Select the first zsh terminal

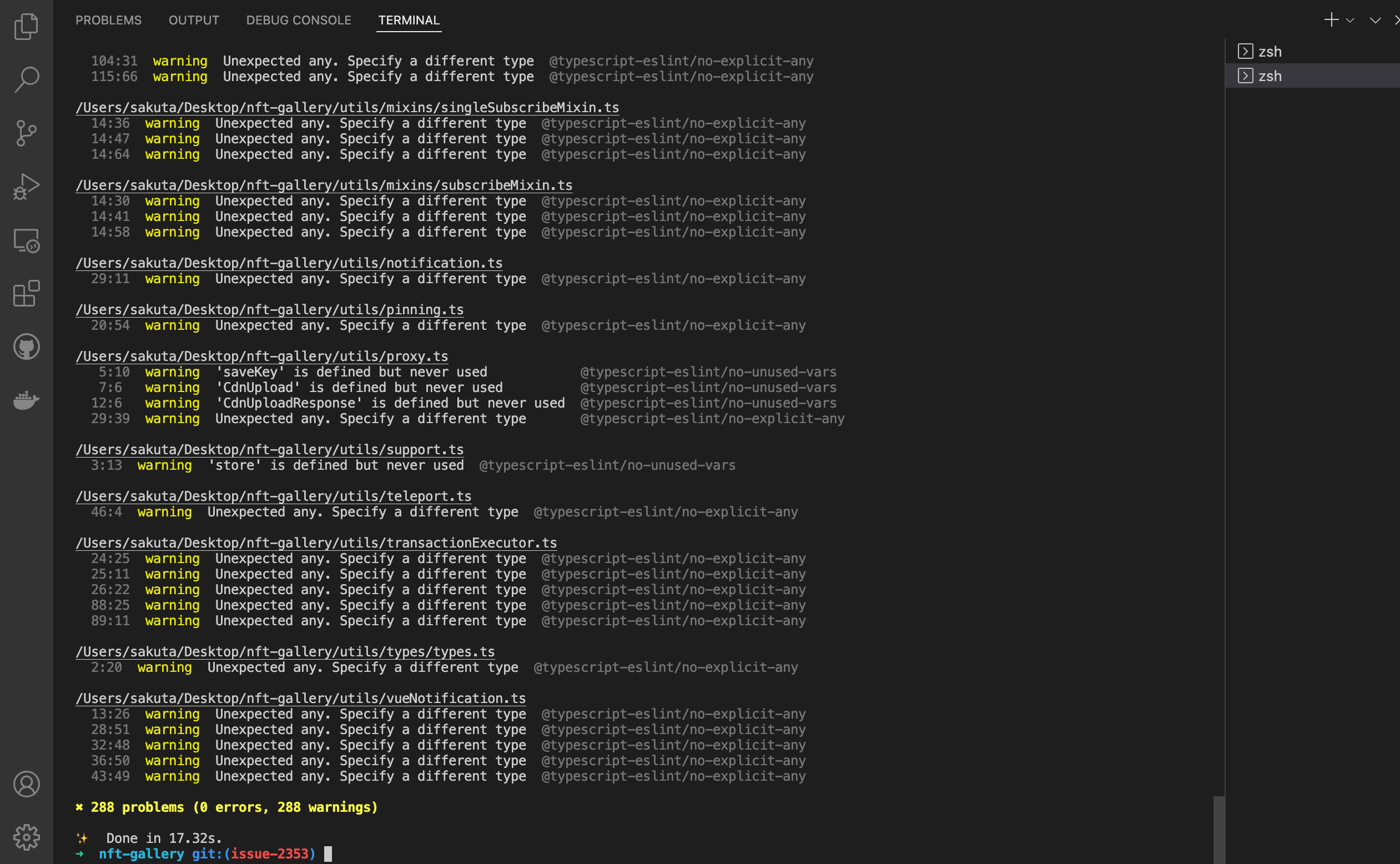tap(1270, 52)
